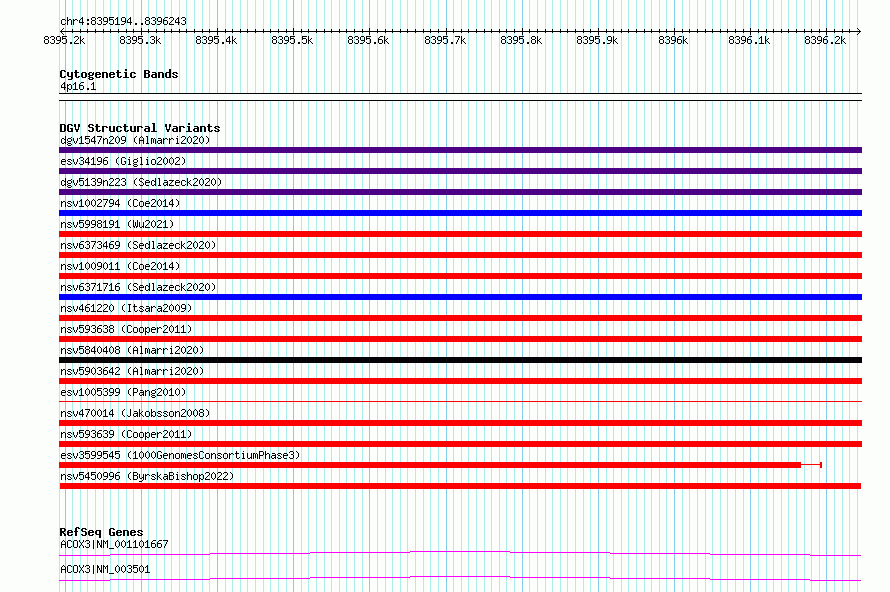Select the Cytogenetic Bands track title

(119, 74)
